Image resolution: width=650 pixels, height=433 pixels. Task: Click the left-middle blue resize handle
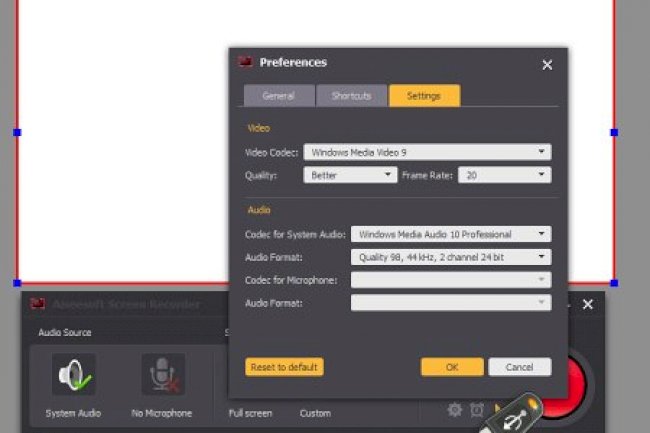point(17,132)
